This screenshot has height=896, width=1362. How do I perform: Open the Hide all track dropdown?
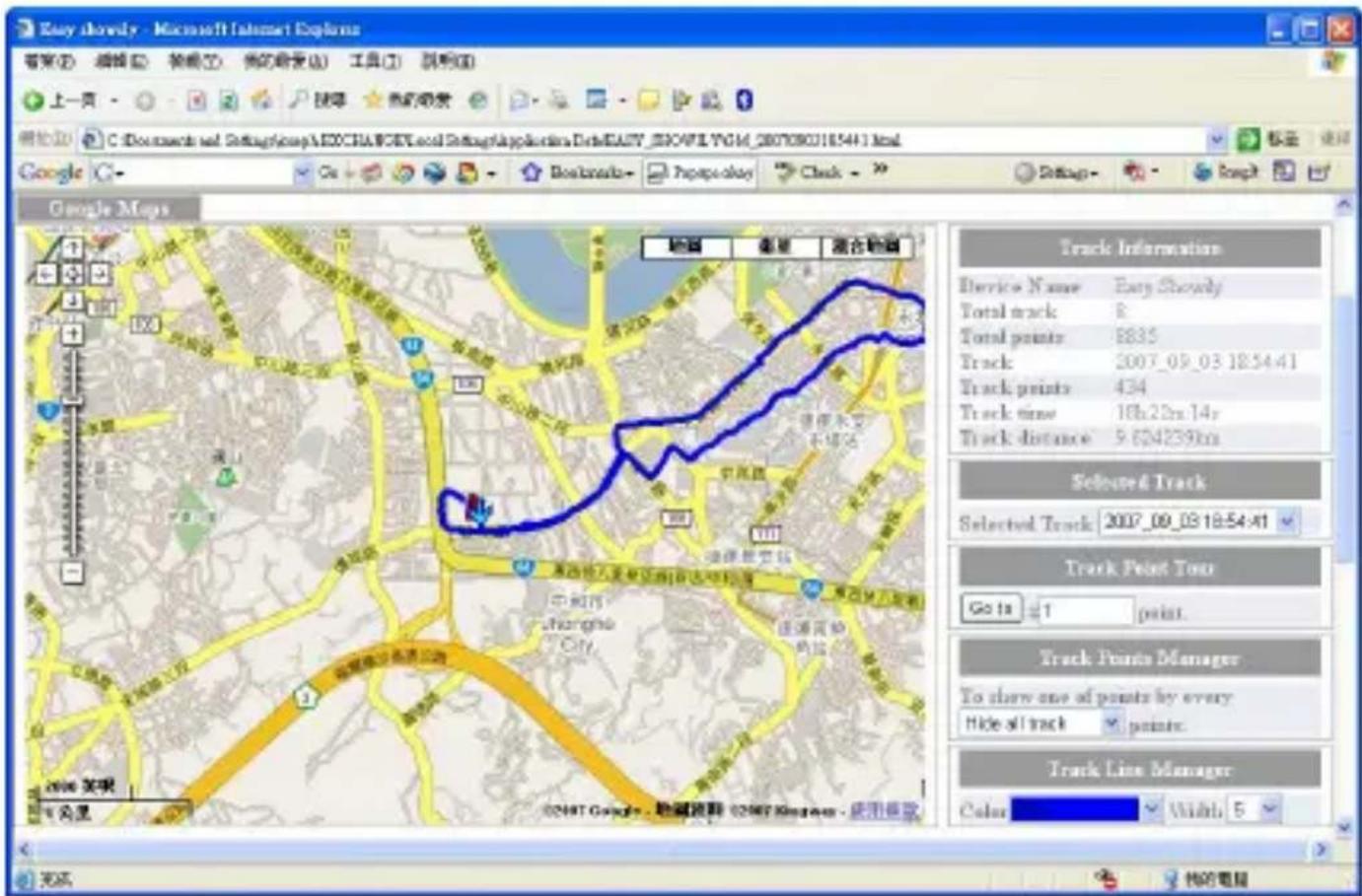click(x=1111, y=724)
